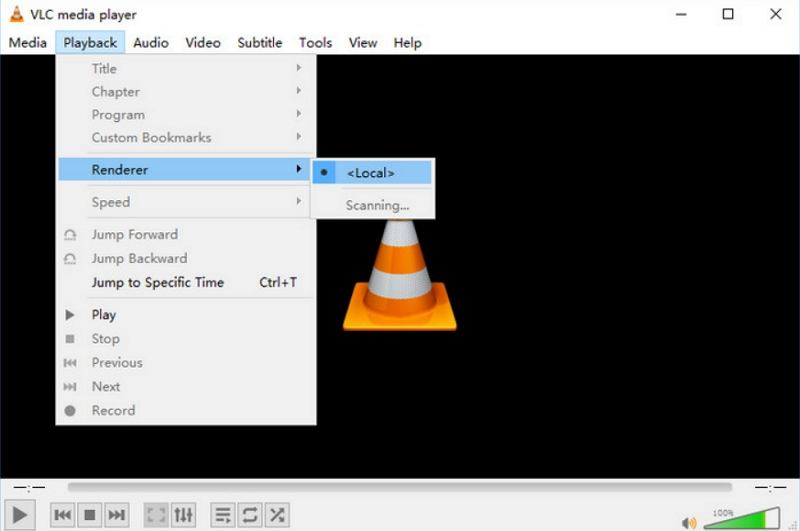Click the elapsed time label at left
Screen dimensions: 800x531
pyautogui.click(x=29, y=488)
